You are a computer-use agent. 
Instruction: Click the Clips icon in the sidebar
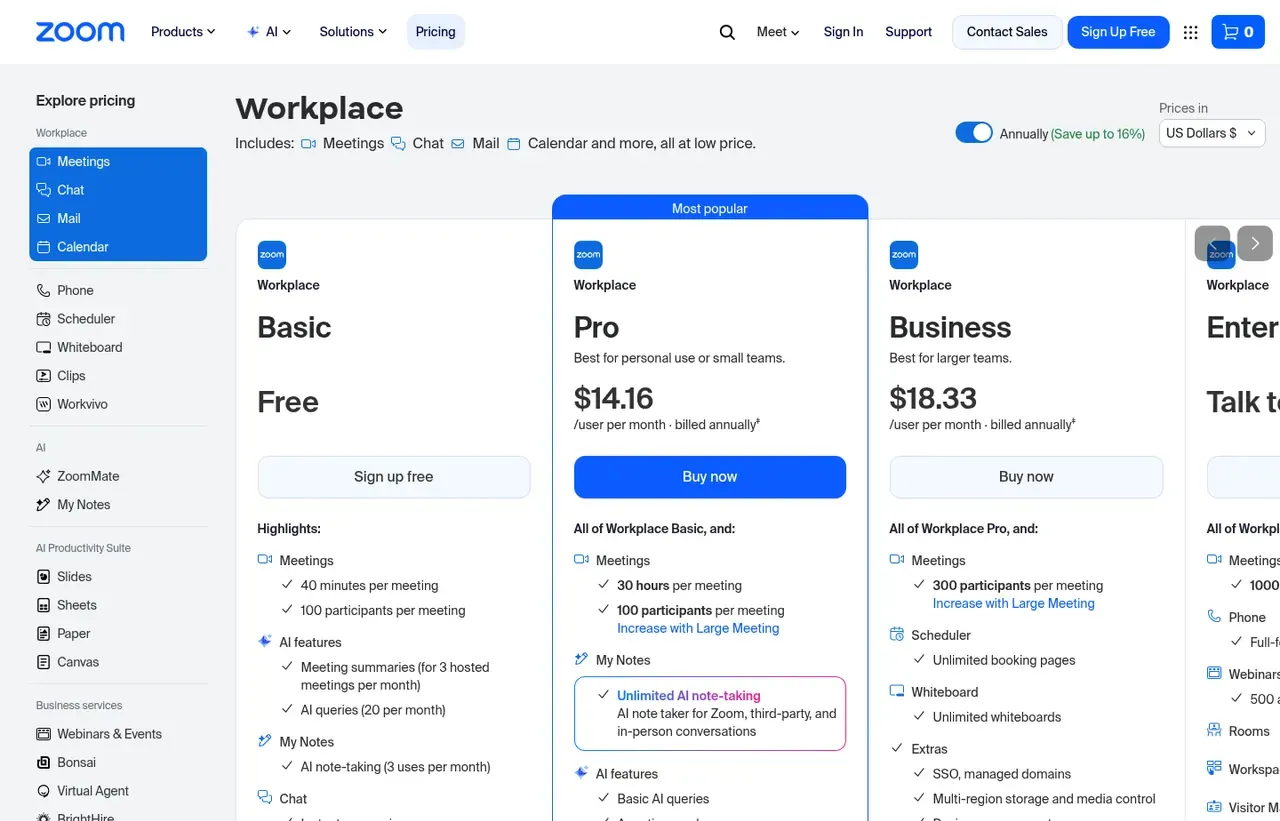(43, 376)
